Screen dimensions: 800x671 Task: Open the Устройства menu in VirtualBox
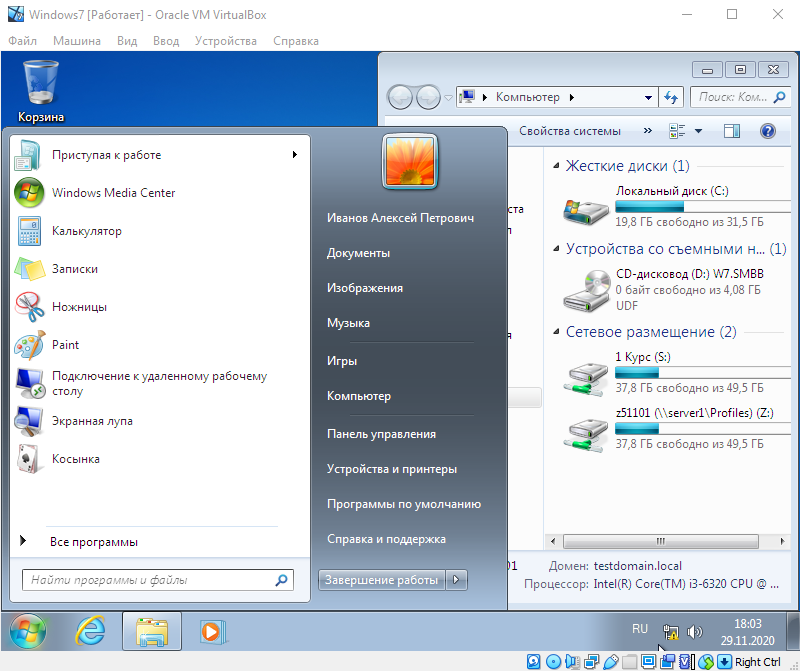pos(226,41)
